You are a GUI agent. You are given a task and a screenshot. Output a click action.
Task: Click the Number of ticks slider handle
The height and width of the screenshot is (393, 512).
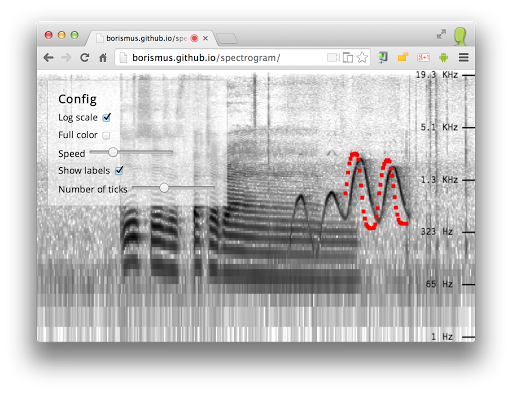(x=164, y=188)
